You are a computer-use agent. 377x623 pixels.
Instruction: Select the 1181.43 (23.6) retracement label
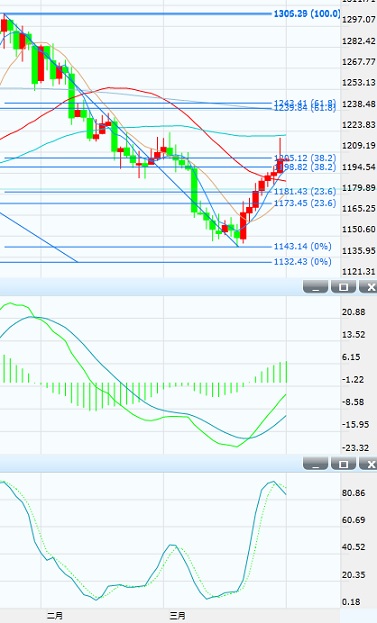[305, 192]
